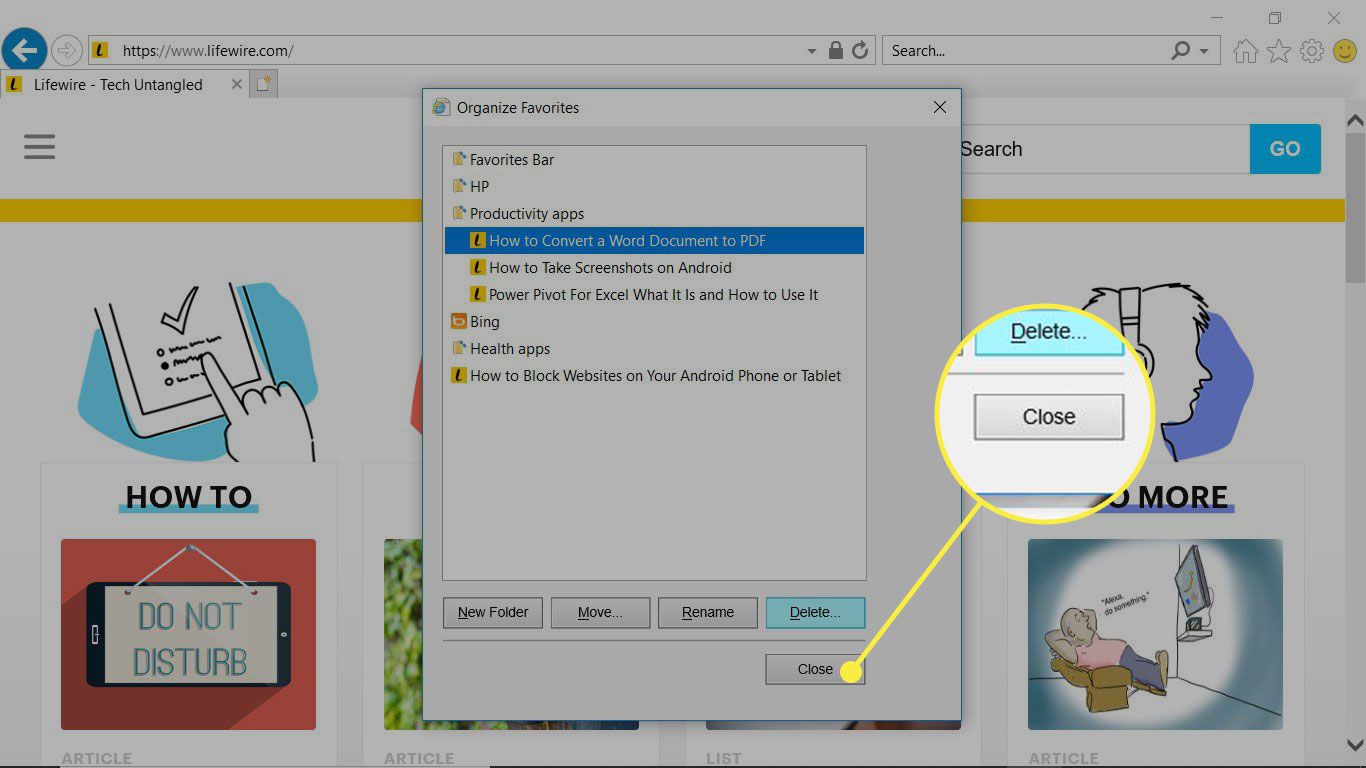Select How to Convert a Word Document to PDF

pyautogui.click(x=654, y=240)
